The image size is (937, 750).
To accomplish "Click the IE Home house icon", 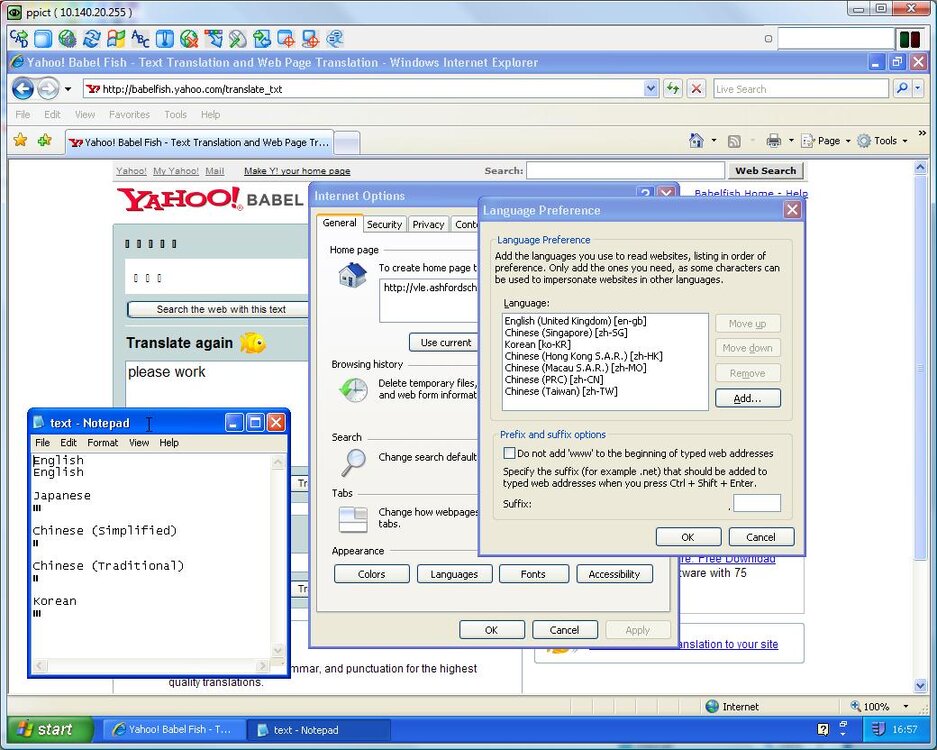I will tap(696, 140).
